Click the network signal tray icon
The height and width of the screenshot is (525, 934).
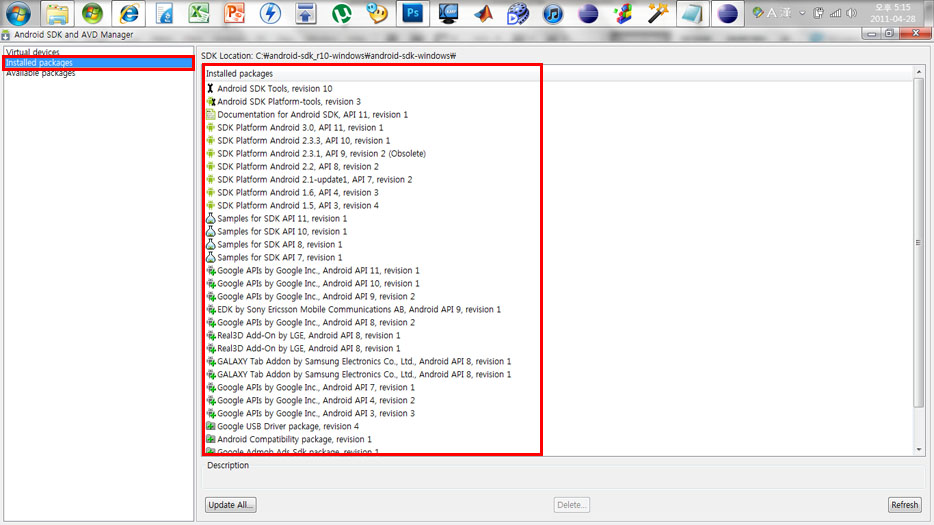(836, 13)
